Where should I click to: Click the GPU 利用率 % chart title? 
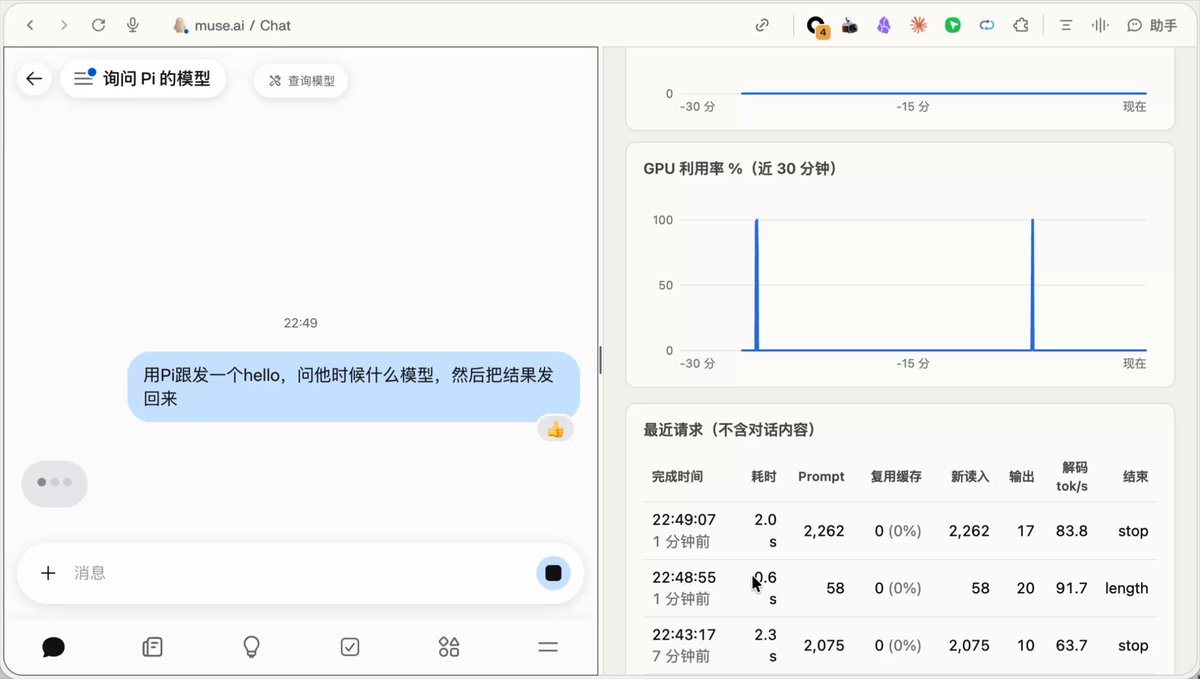741,168
